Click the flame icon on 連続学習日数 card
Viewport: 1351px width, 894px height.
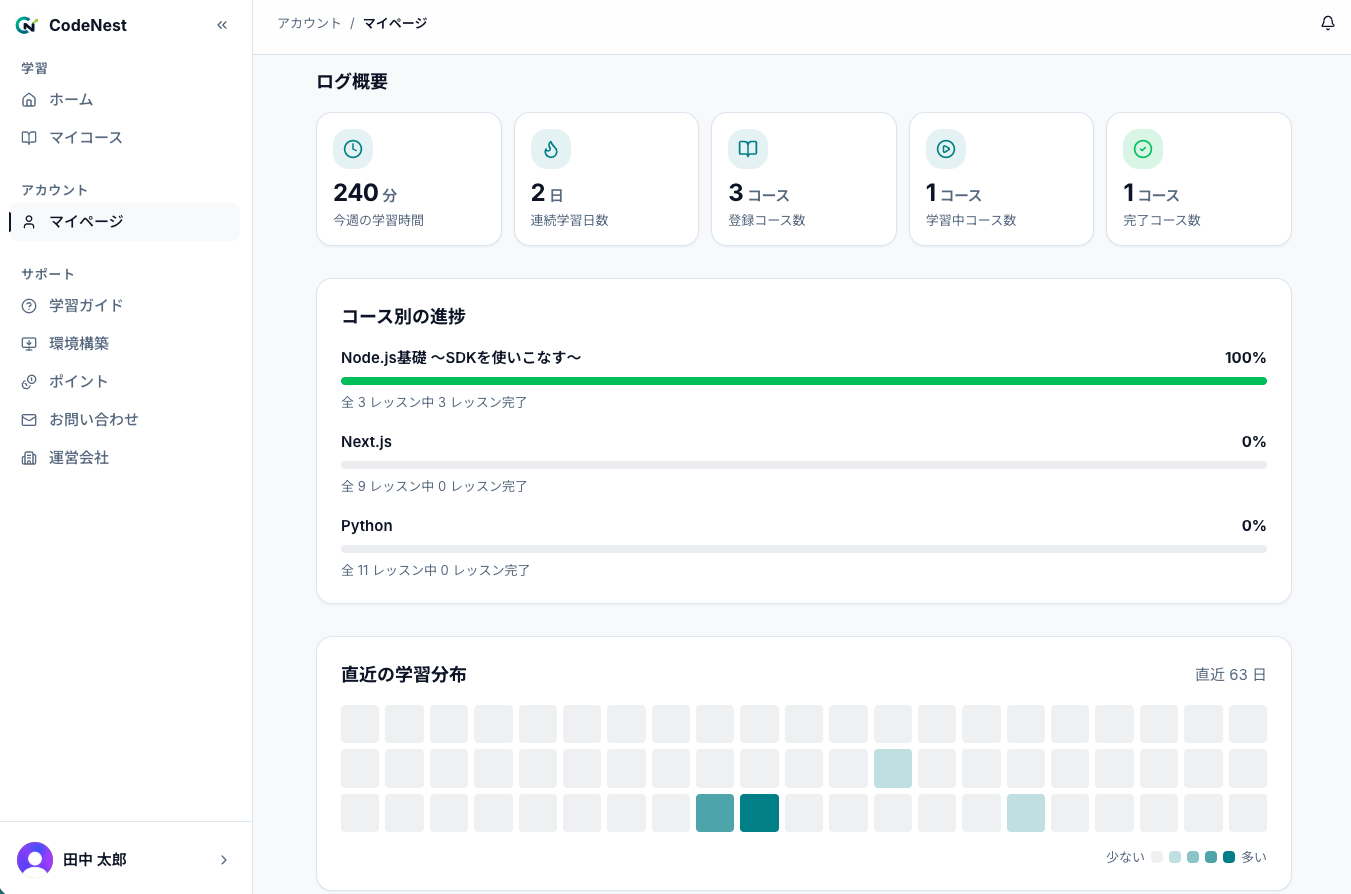coord(551,149)
